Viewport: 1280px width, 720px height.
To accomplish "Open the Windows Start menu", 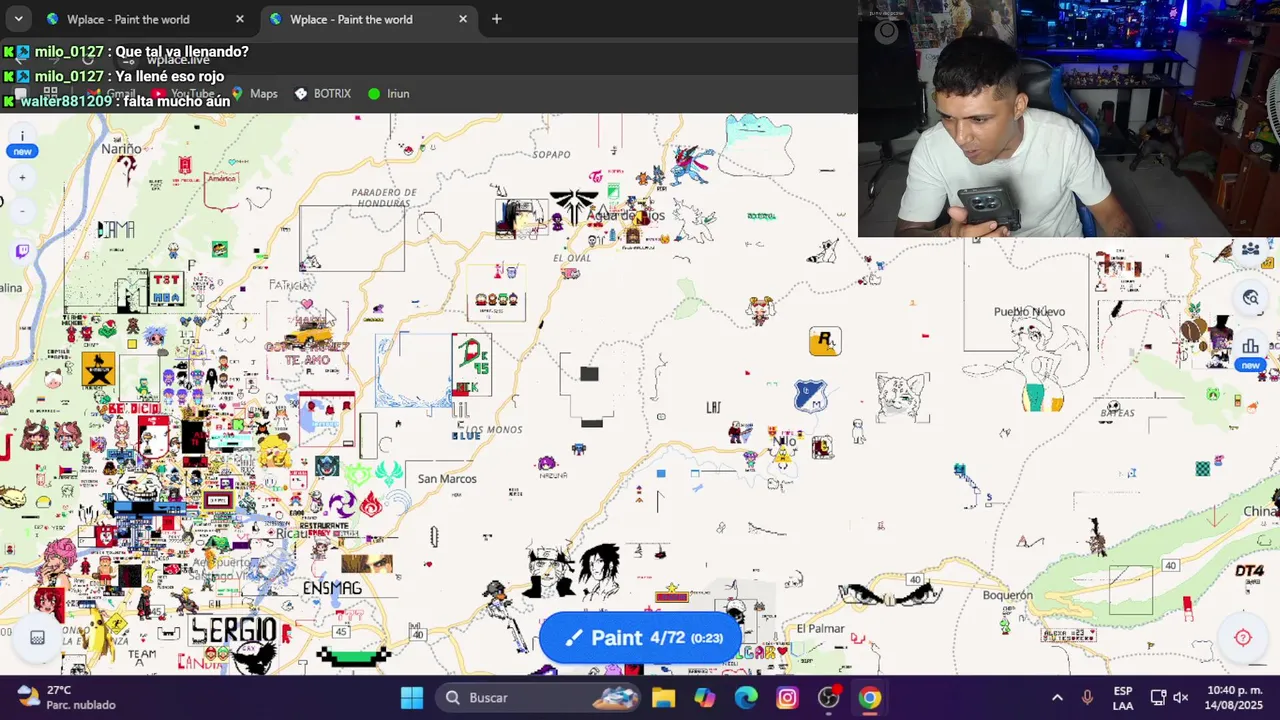I will tap(412, 698).
